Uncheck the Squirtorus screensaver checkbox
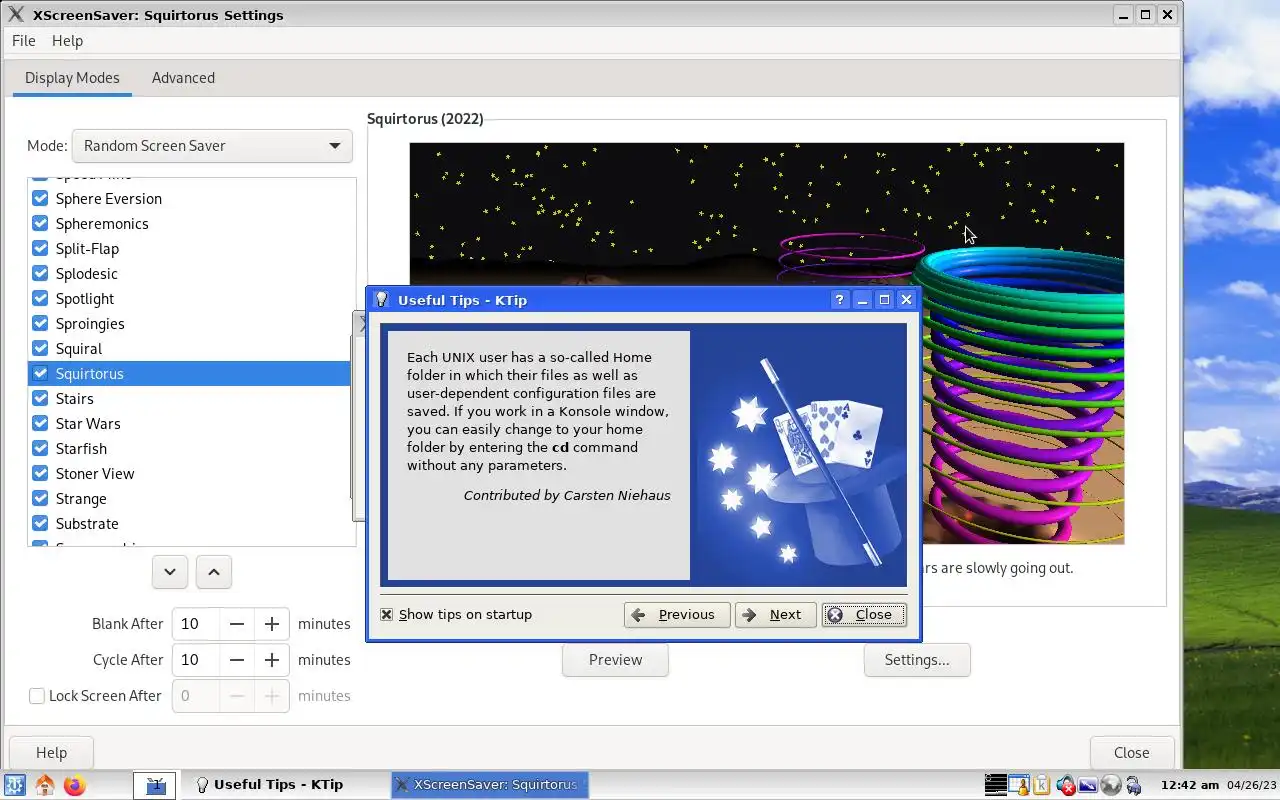 40,373
